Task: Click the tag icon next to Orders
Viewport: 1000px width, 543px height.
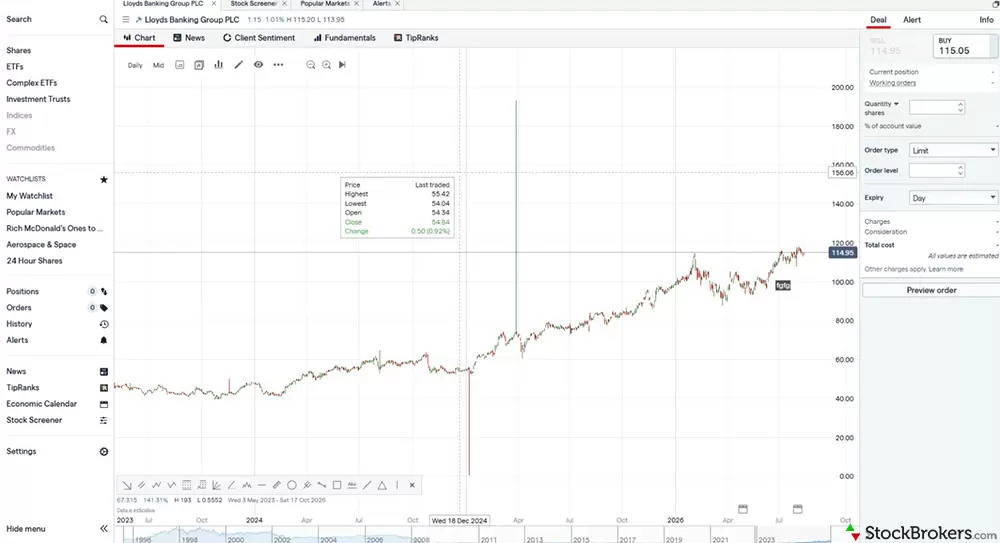Action: [103, 308]
